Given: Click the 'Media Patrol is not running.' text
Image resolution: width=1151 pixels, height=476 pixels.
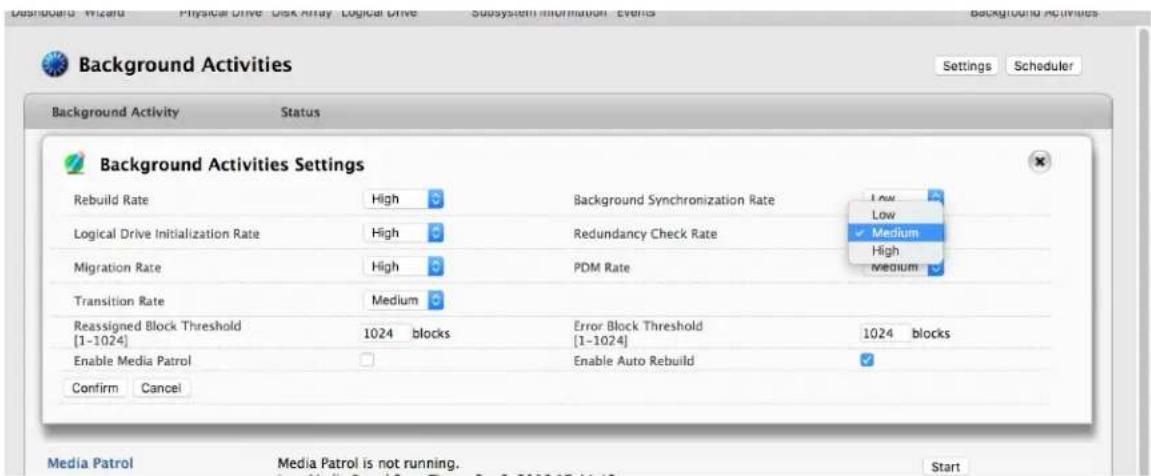Looking at the screenshot, I should tap(368, 464).
